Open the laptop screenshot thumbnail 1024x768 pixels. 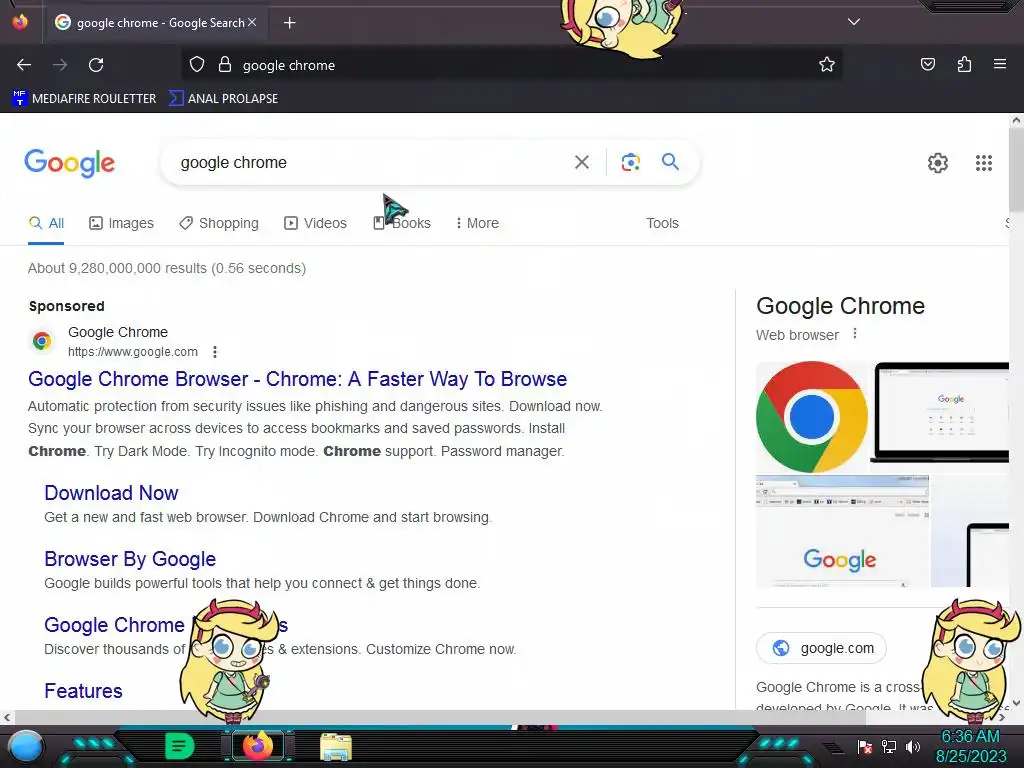coord(940,413)
